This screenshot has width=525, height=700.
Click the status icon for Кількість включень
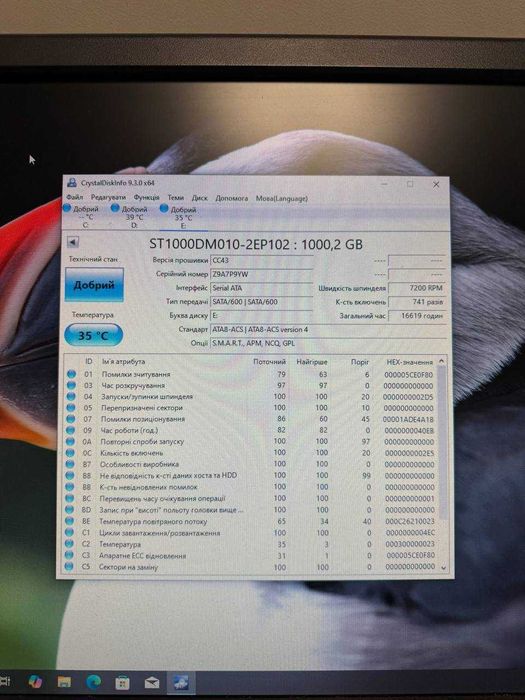[70, 453]
